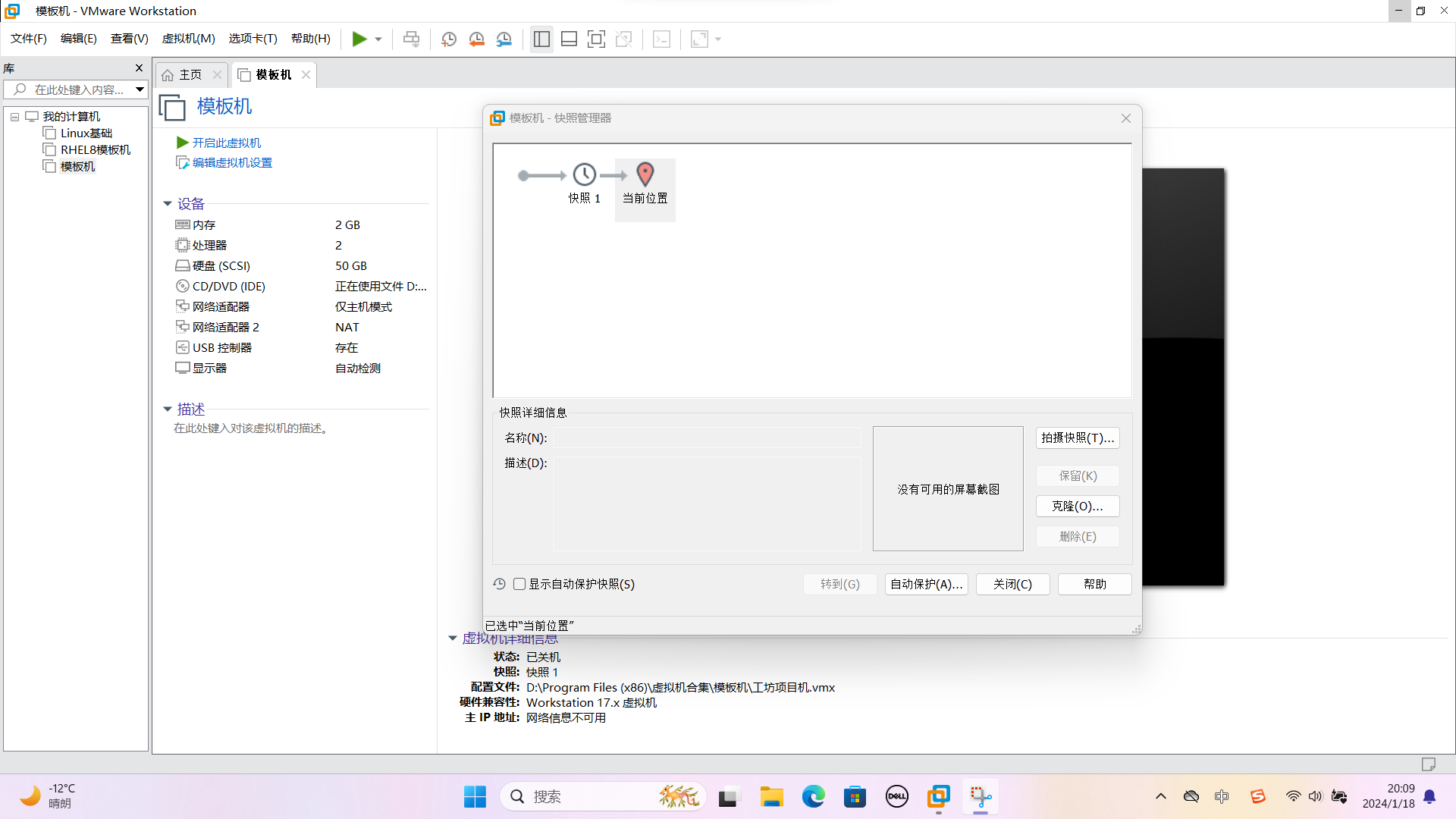Open the stretch guest dropdown arrow
The width and height of the screenshot is (1456, 819).
click(718, 39)
